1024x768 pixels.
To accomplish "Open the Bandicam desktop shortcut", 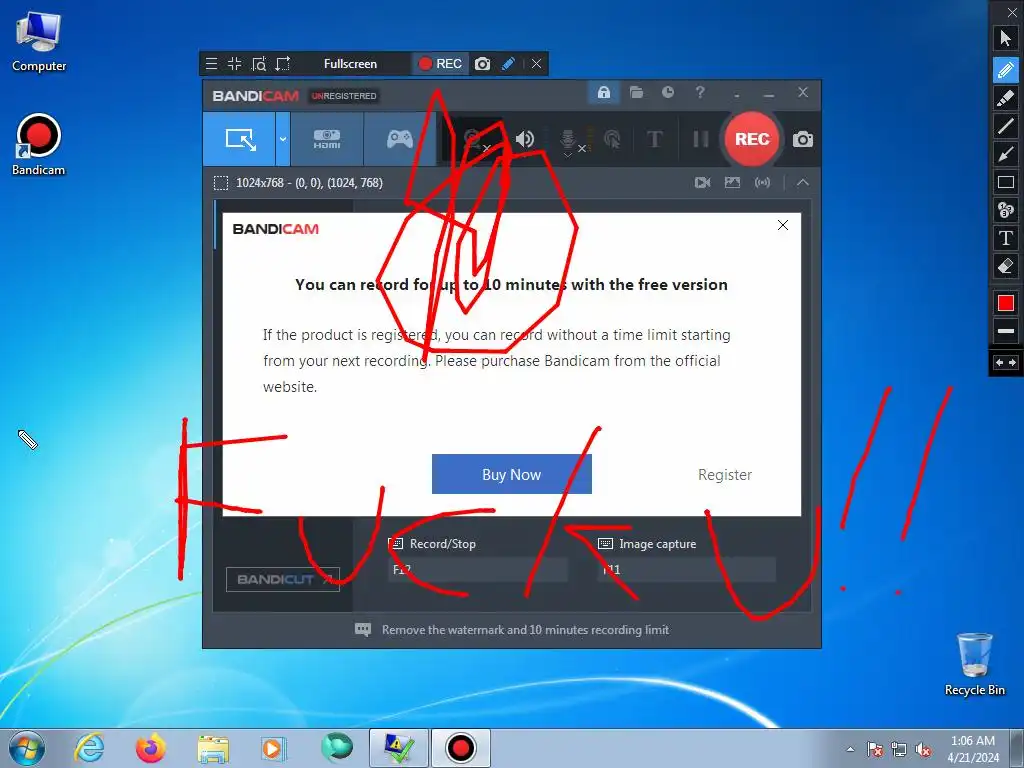I will coord(39,145).
